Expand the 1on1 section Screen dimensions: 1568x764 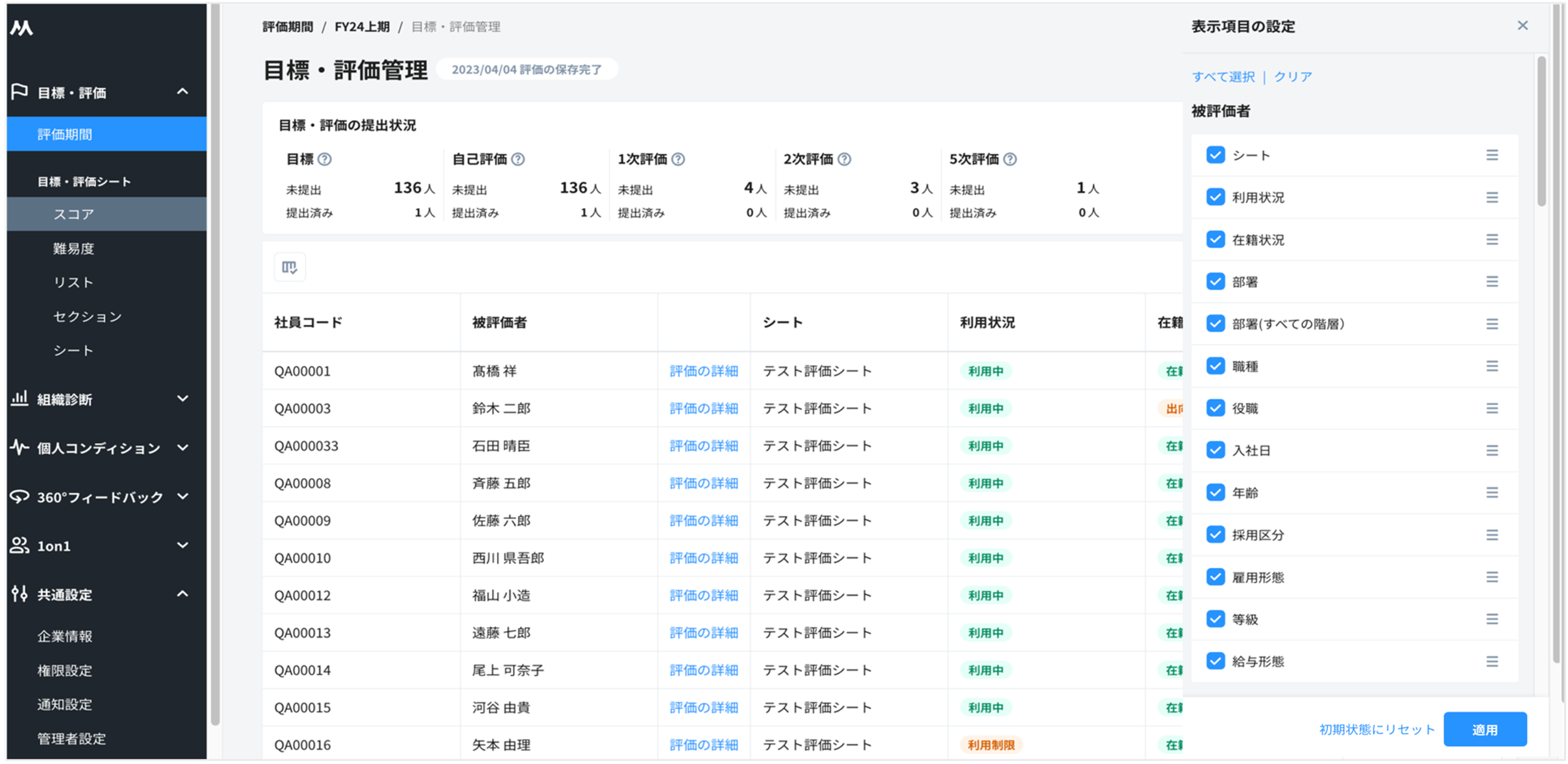[x=182, y=546]
